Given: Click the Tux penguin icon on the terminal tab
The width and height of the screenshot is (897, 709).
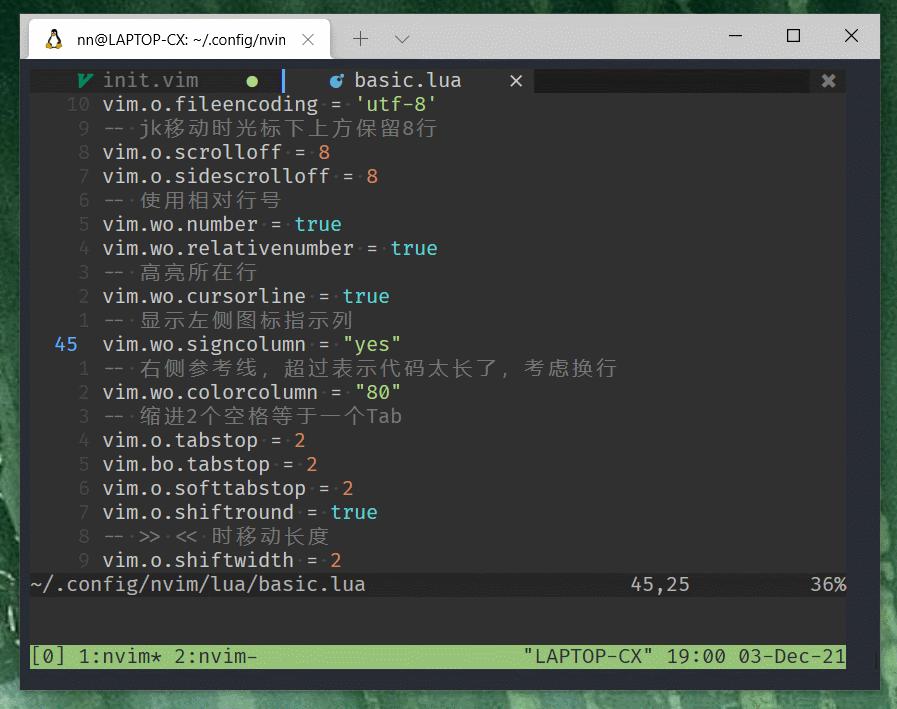Looking at the screenshot, I should (54, 38).
